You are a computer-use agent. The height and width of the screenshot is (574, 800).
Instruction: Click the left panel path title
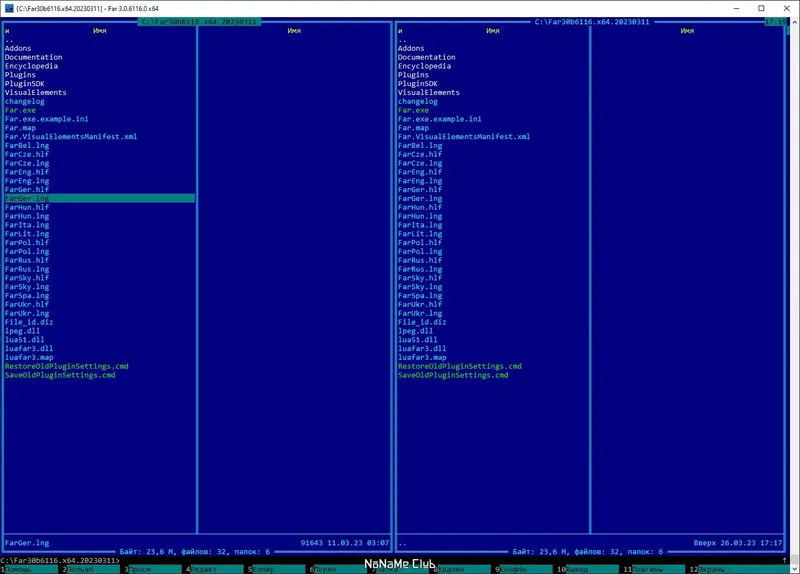[x=199, y=22]
